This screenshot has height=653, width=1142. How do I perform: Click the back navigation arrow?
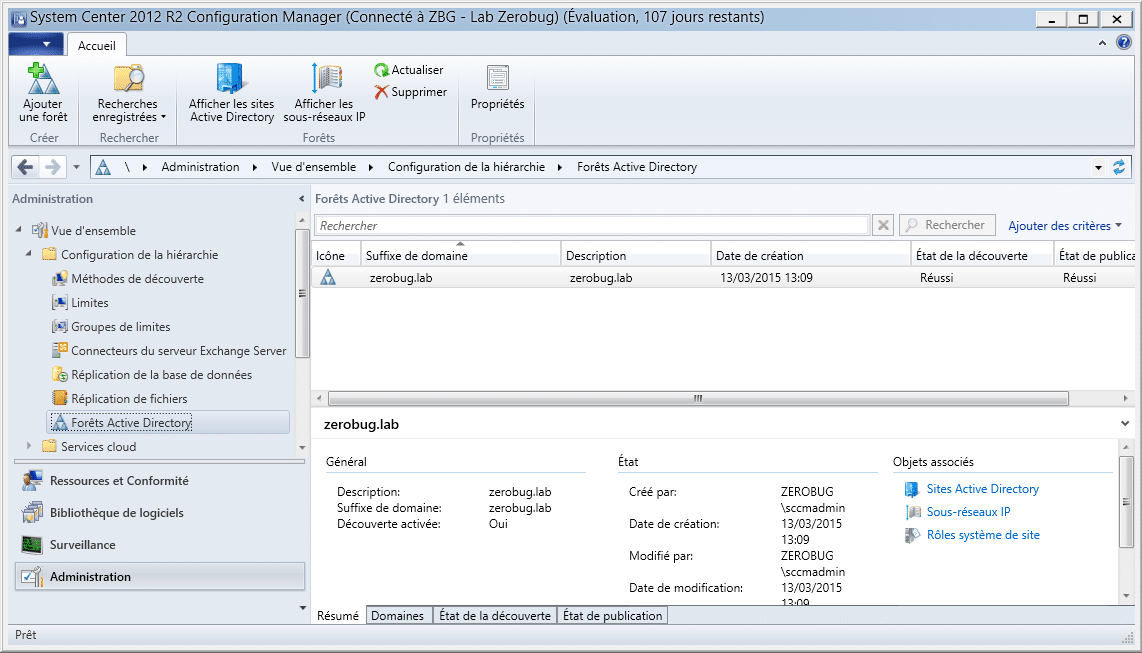tap(26, 167)
